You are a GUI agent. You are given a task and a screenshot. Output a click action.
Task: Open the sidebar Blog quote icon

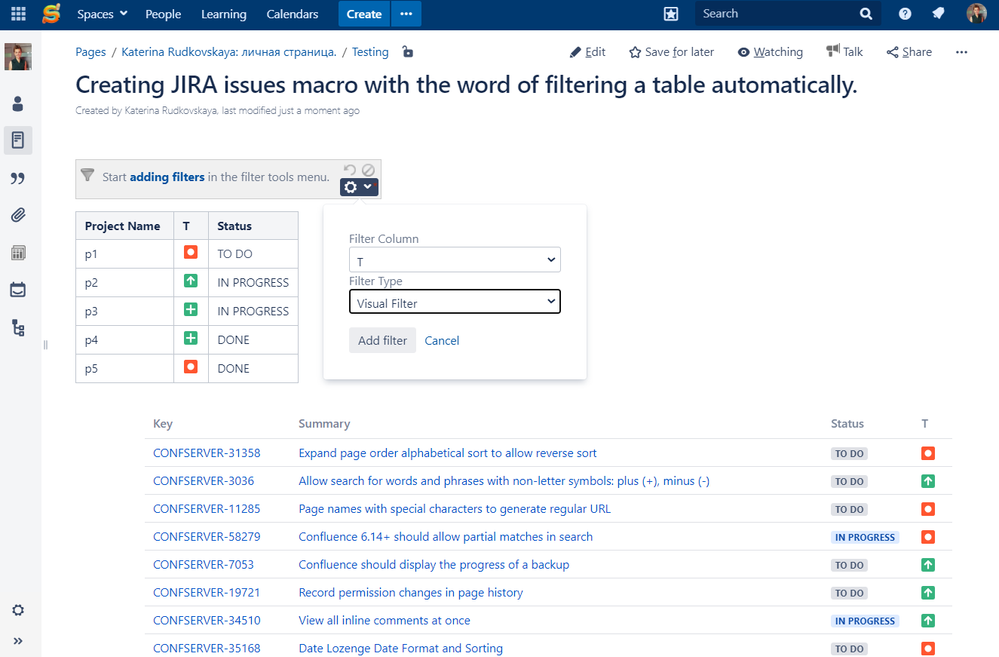click(x=18, y=178)
